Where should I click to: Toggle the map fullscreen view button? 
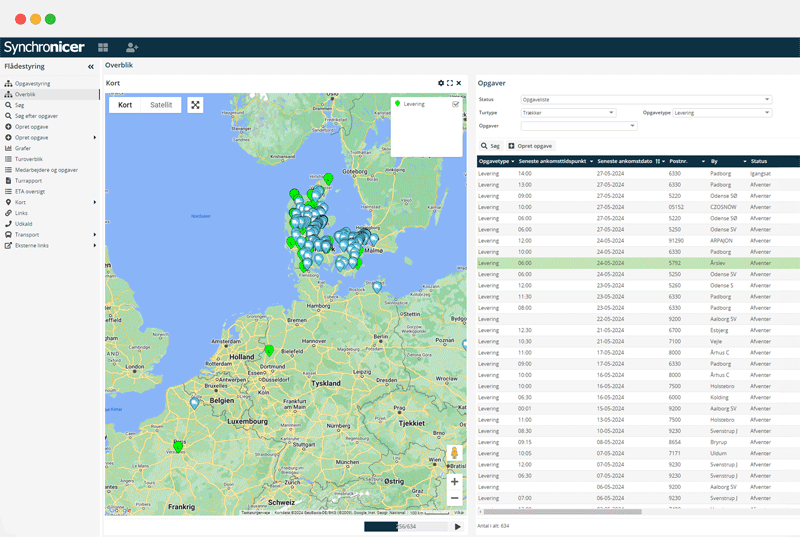click(x=195, y=105)
